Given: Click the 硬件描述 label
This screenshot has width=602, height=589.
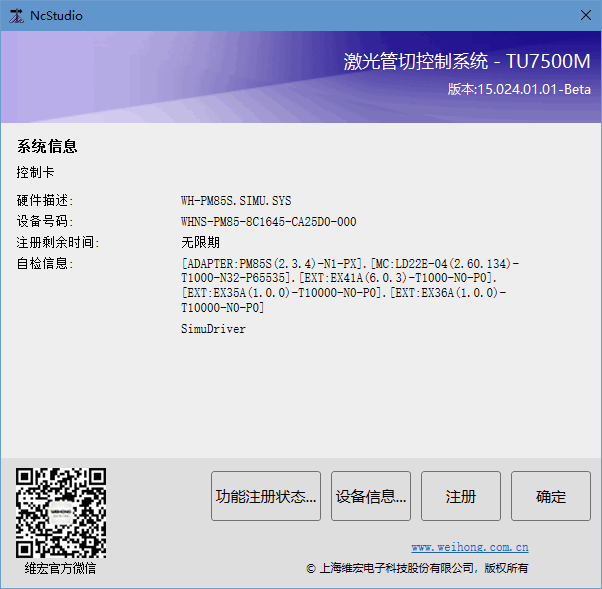Looking at the screenshot, I should [x=45, y=200].
